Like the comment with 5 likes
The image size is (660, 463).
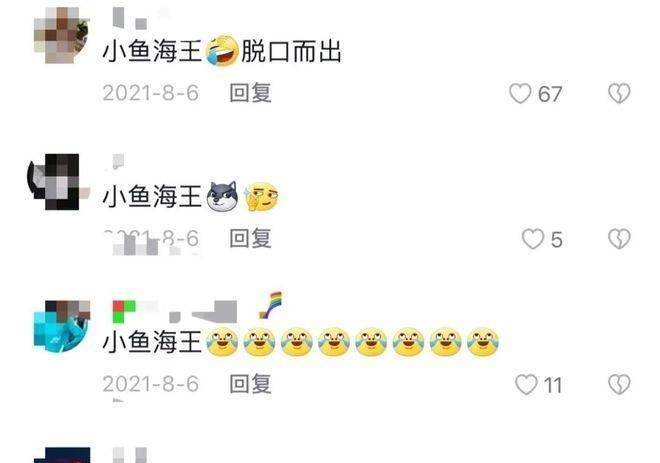[x=533, y=239]
